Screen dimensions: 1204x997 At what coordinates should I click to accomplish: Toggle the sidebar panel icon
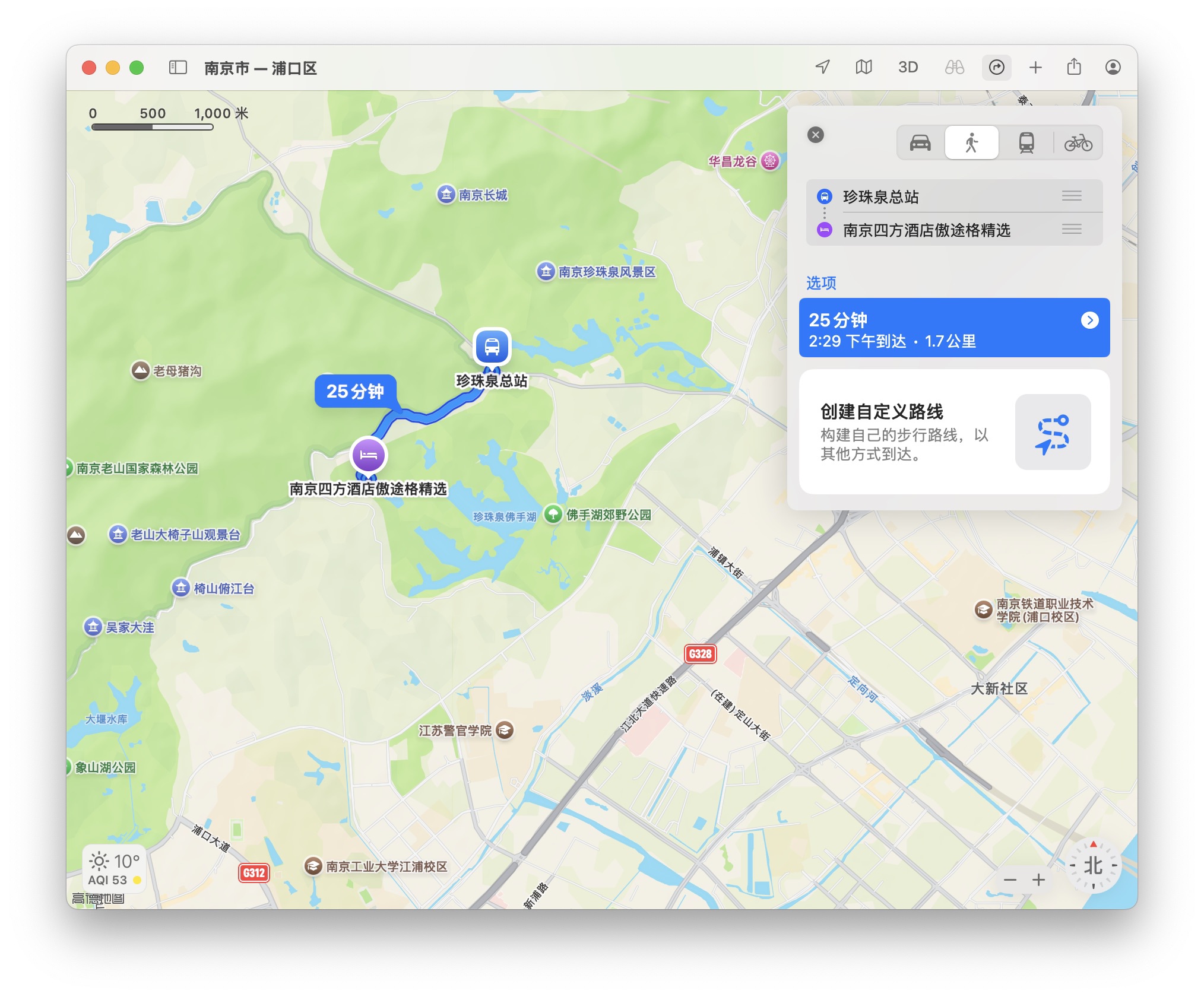coord(178,67)
